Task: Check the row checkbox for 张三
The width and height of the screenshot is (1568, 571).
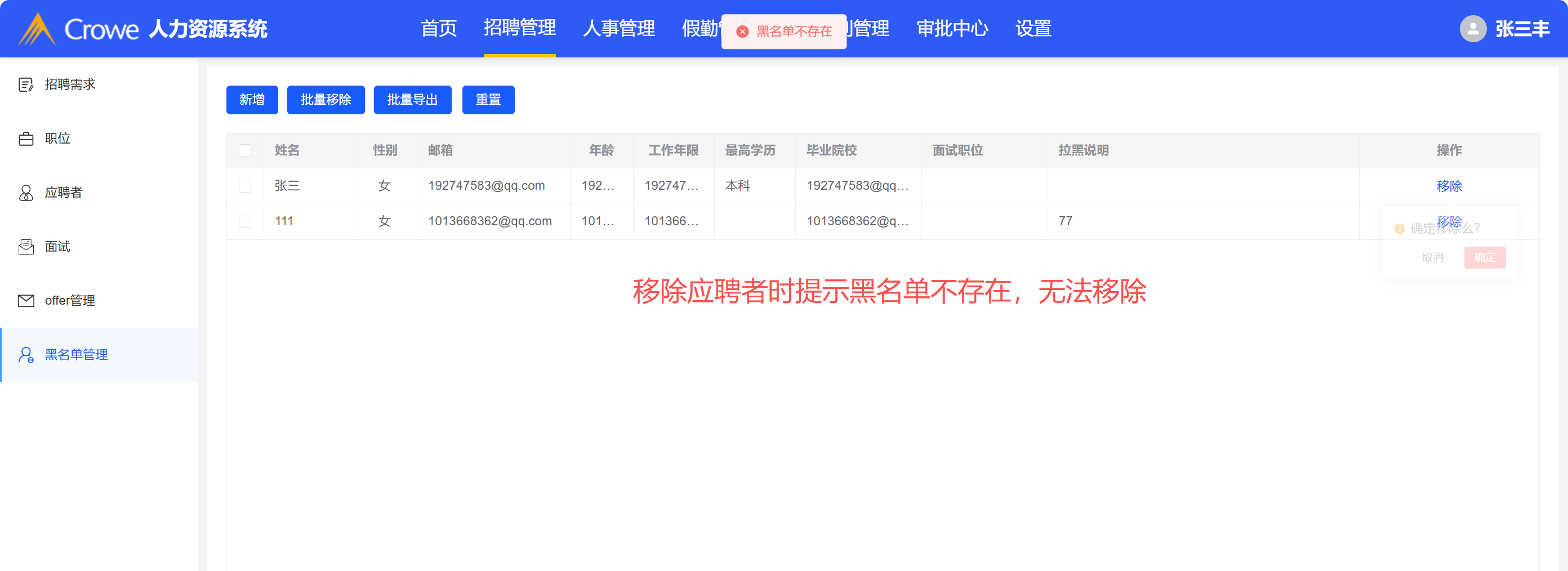Action: click(246, 186)
